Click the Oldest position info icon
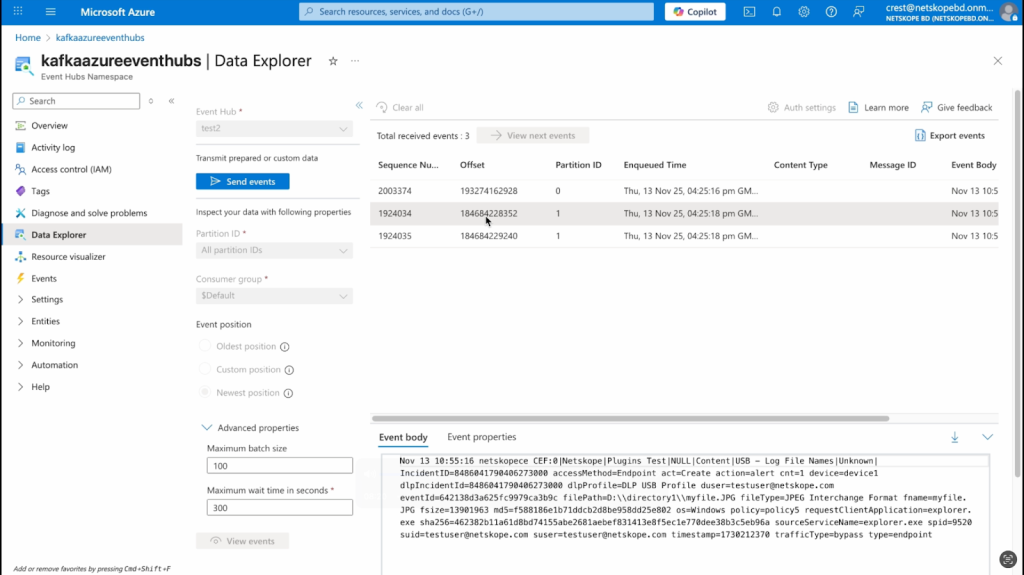 (x=285, y=347)
